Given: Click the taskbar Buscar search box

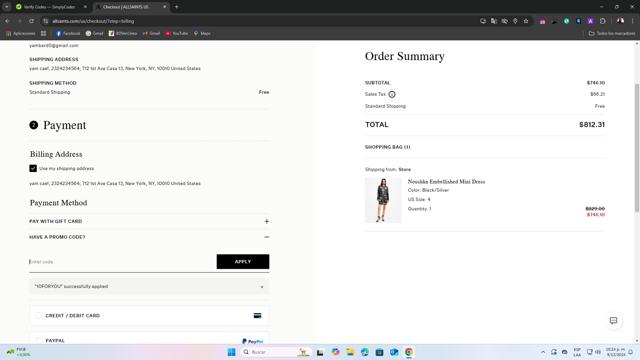Looking at the screenshot, I should [276, 352].
